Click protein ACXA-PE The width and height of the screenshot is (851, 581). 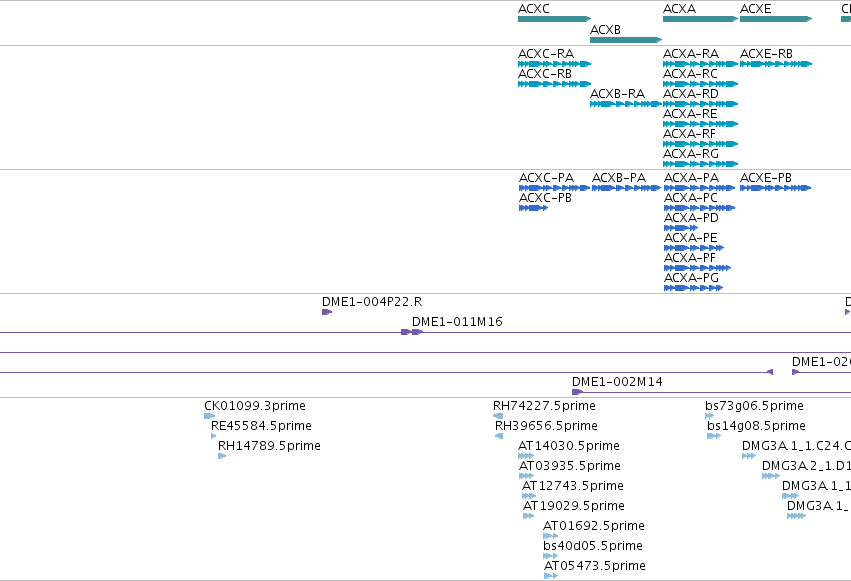[x=694, y=248]
